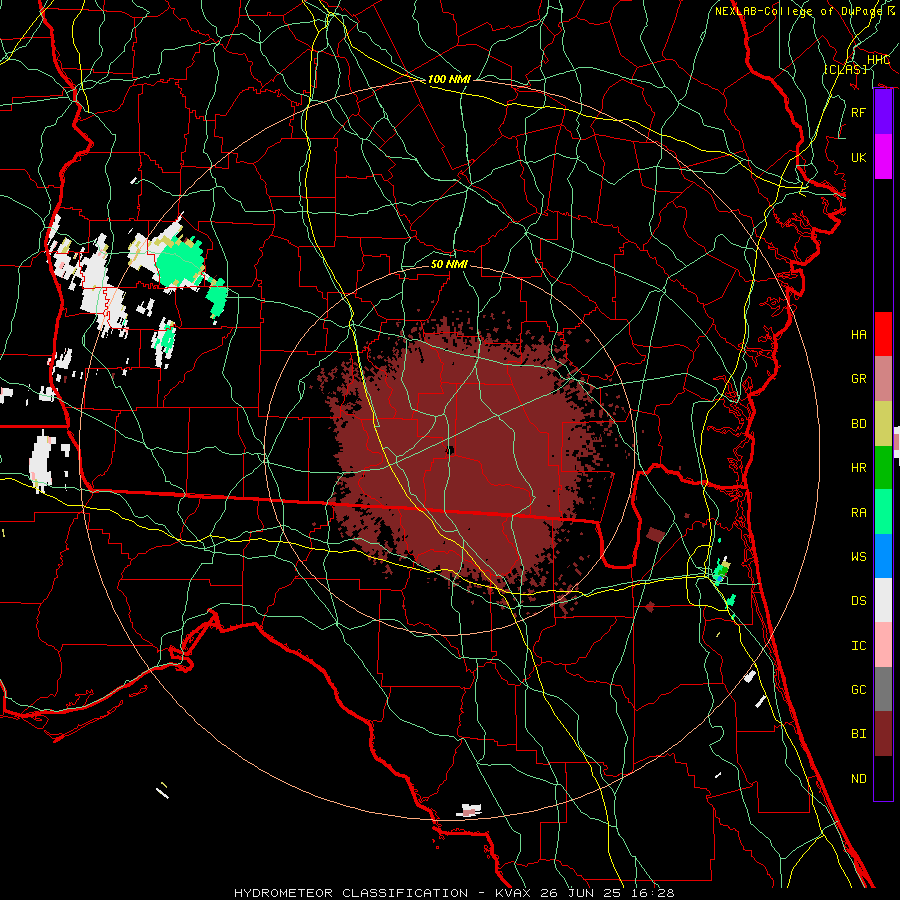Click the HR legend label
900x900 pixels.
pyautogui.click(x=858, y=468)
